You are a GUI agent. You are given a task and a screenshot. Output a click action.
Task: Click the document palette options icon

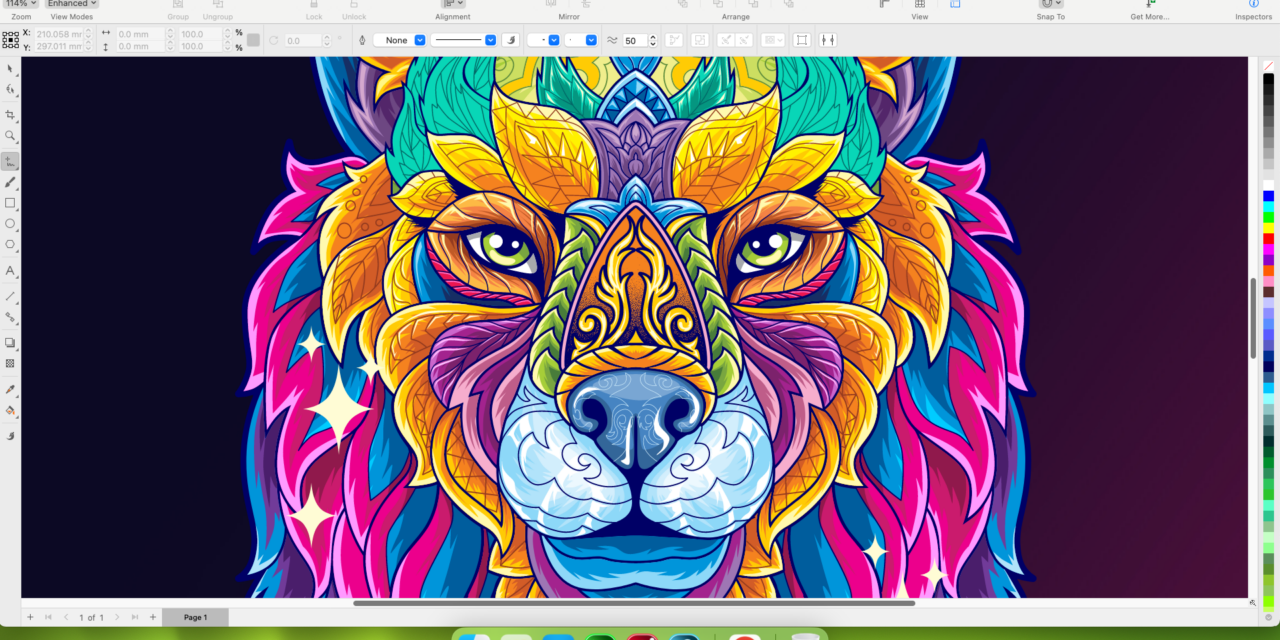pos(1268,617)
